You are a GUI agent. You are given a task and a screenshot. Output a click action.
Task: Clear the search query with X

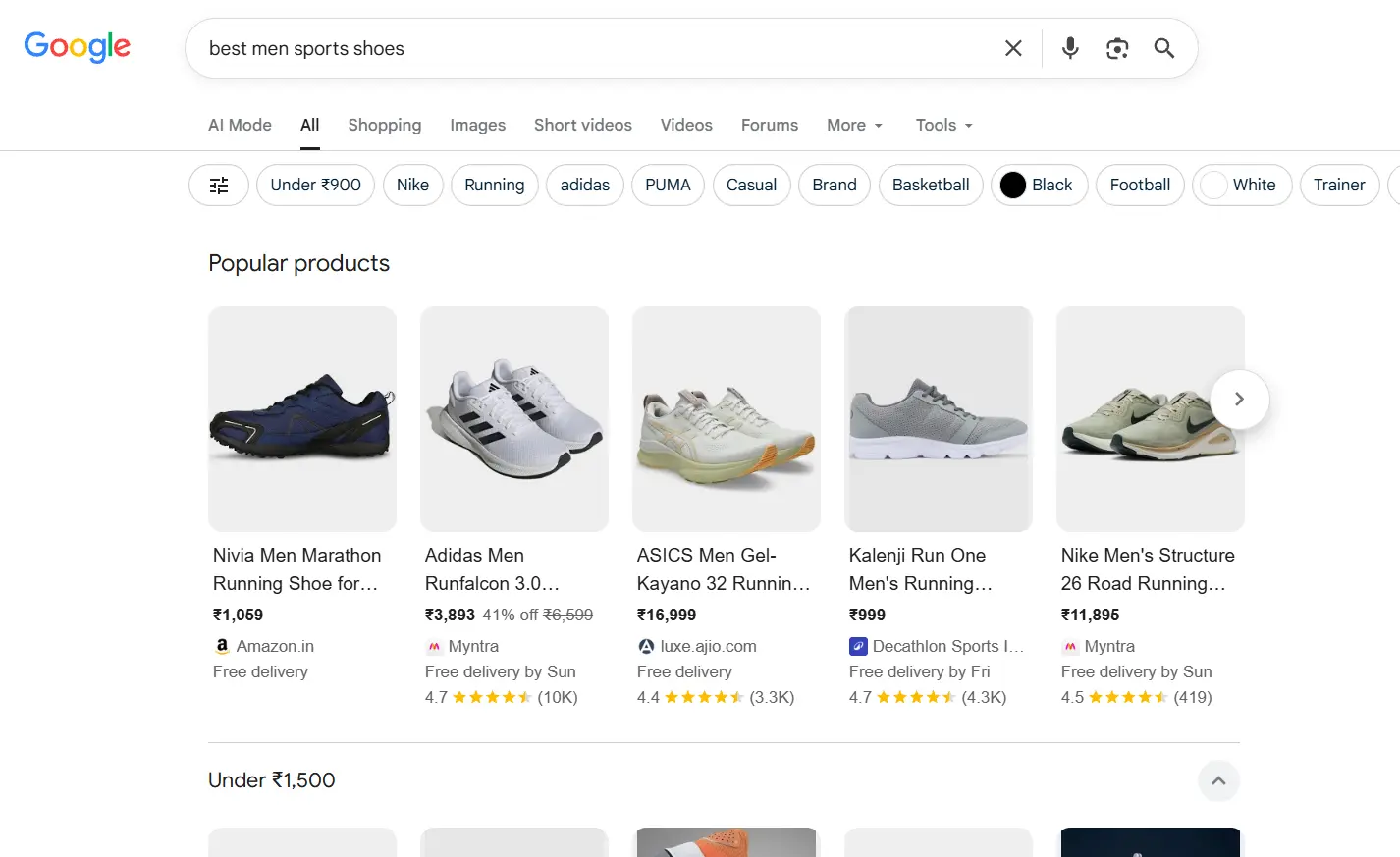[x=1013, y=48]
